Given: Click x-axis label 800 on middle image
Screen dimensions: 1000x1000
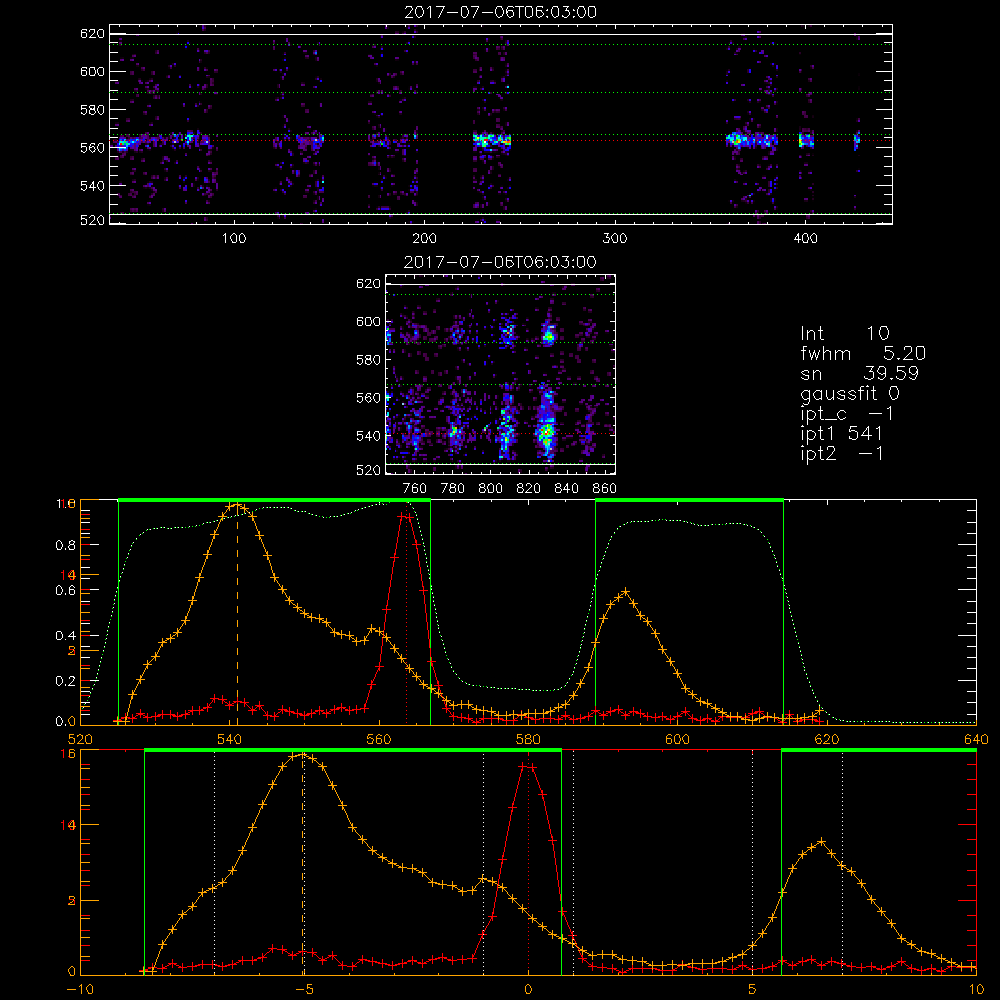Looking at the screenshot, I should 490,489.
